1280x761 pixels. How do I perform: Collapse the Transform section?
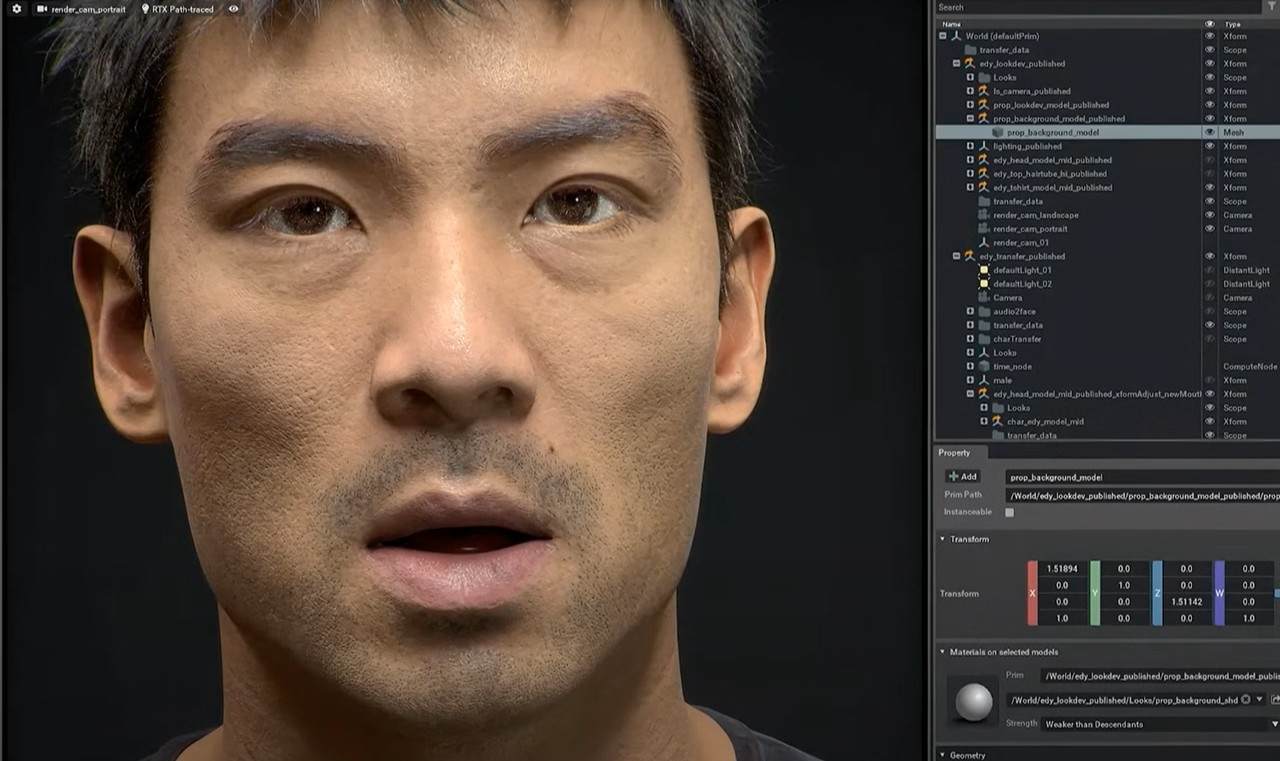(943, 539)
